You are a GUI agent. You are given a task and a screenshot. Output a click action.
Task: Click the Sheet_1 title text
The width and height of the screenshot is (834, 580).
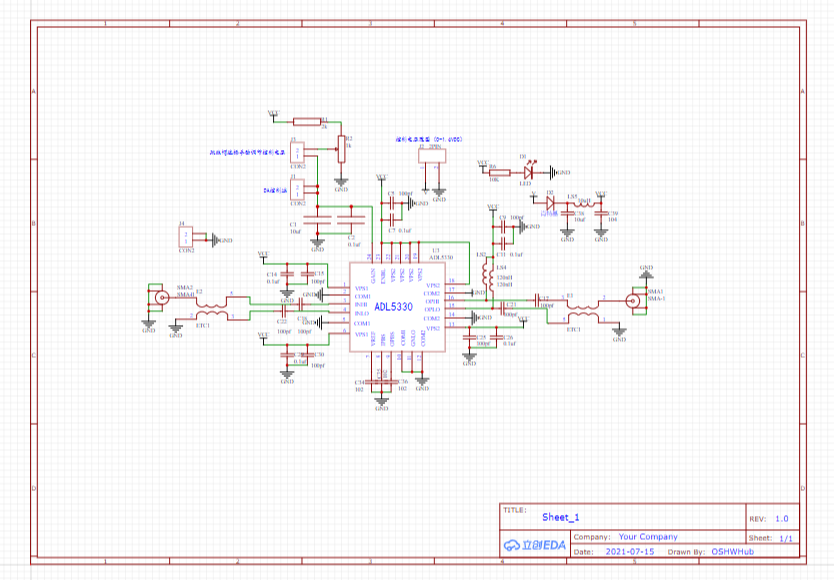tap(561, 517)
